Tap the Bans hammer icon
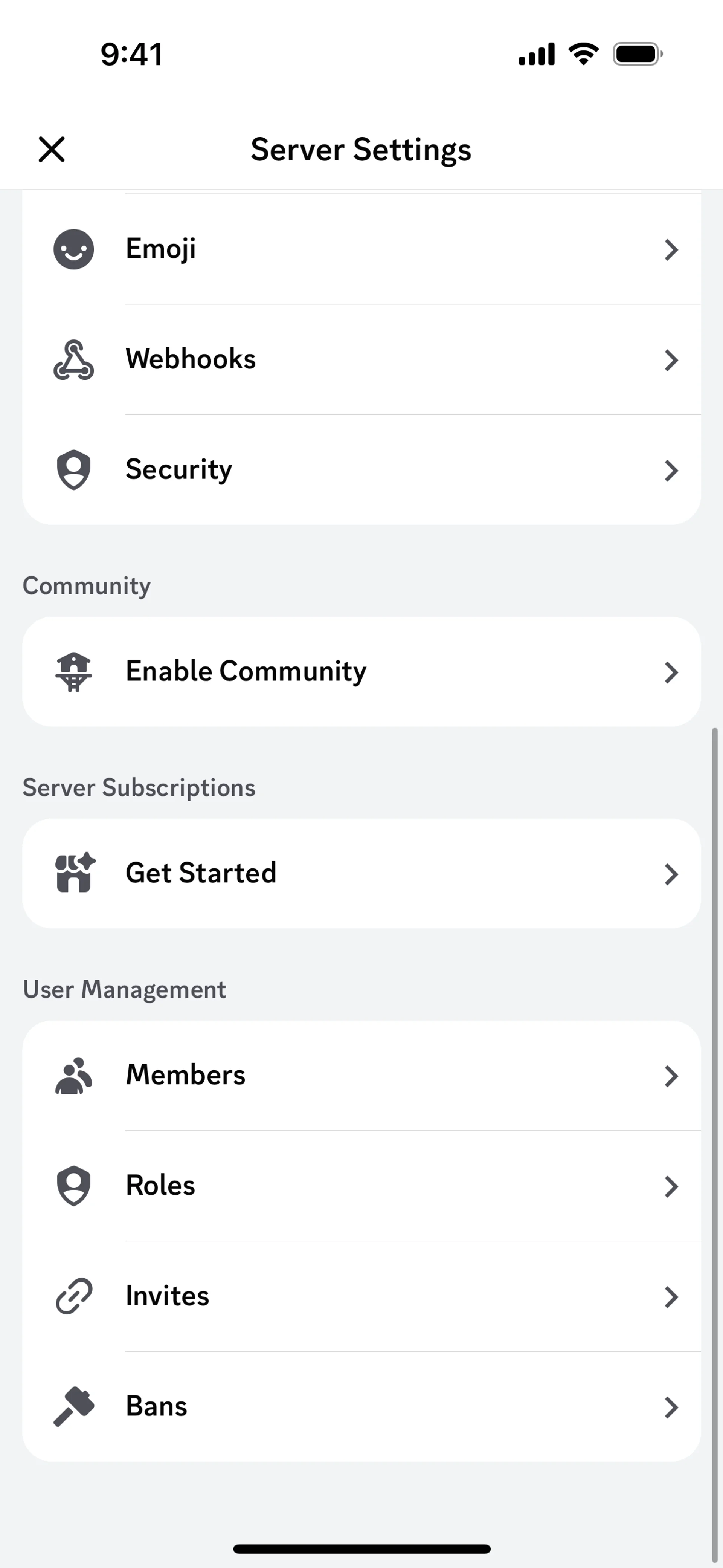 coord(74,1407)
